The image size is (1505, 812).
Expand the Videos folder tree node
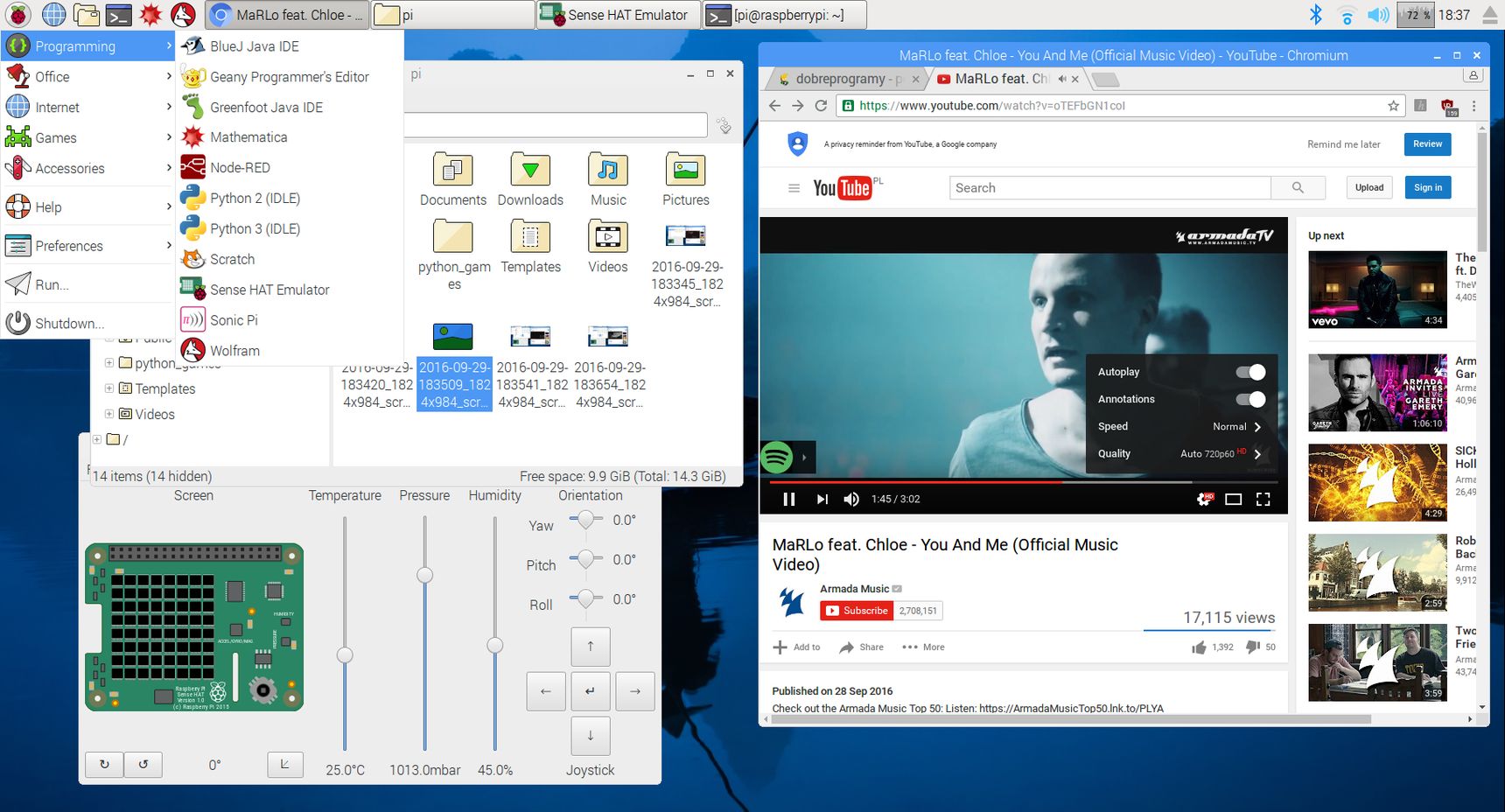pos(108,414)
